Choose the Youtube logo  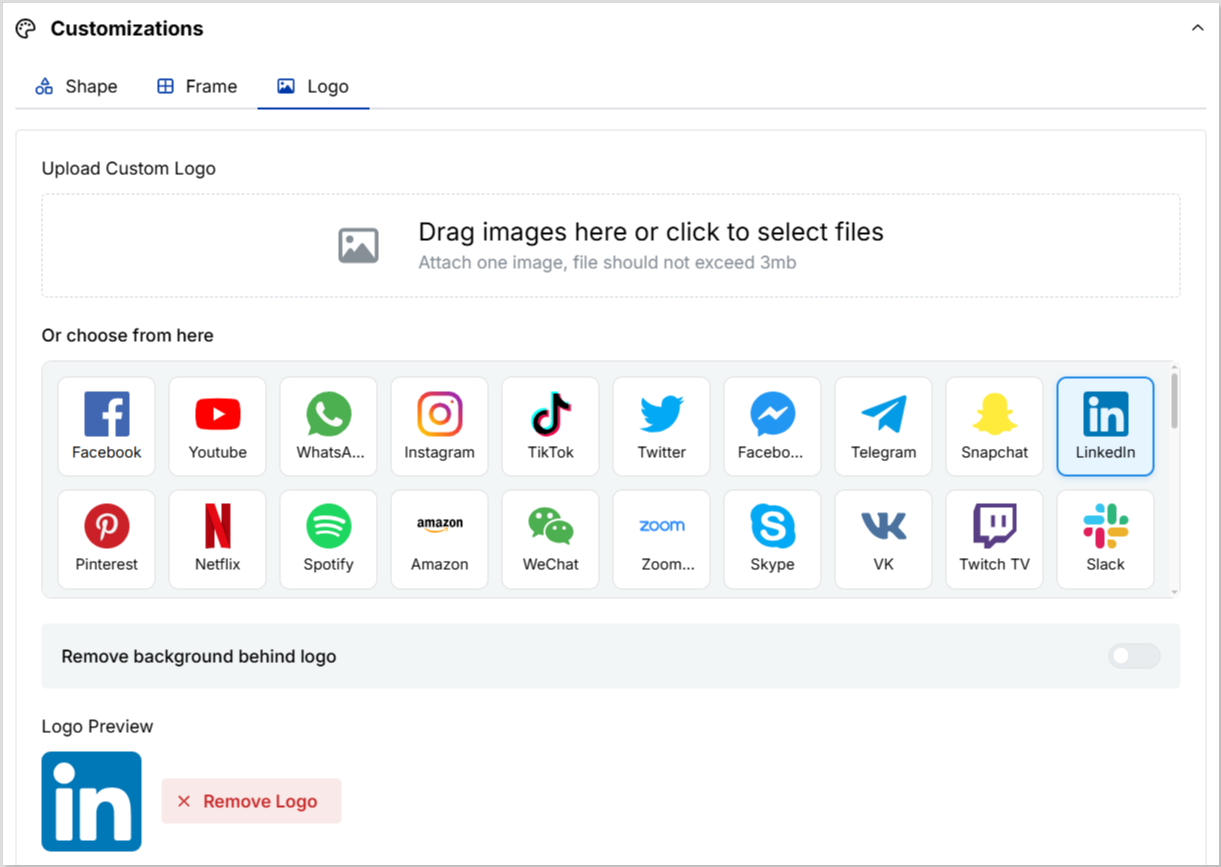tap(217, 426)
